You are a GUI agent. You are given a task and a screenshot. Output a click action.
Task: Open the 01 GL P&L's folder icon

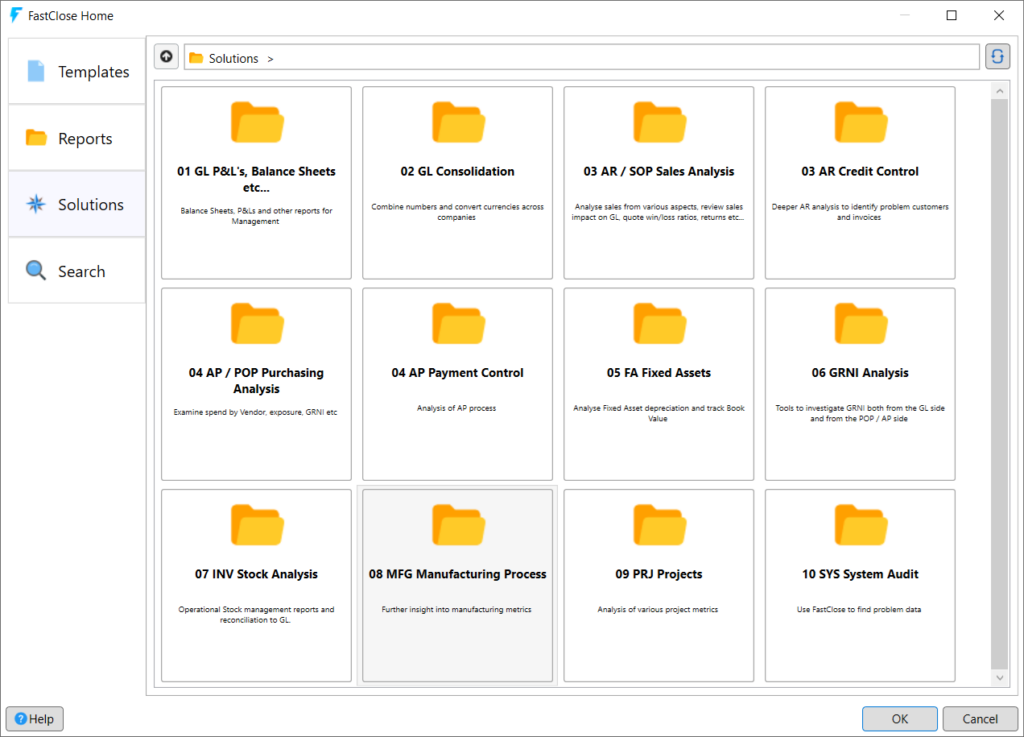[257, 122]
